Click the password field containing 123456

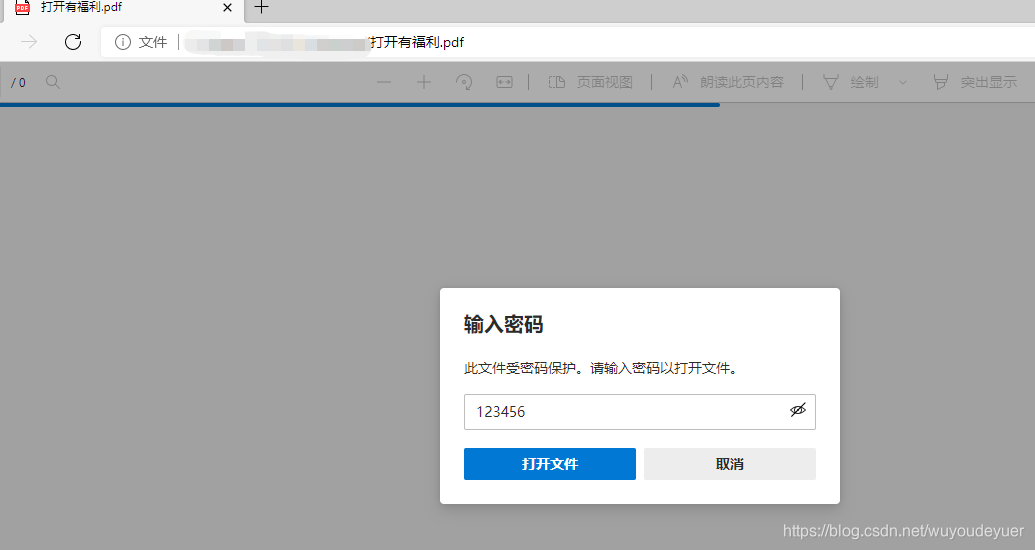640,412
